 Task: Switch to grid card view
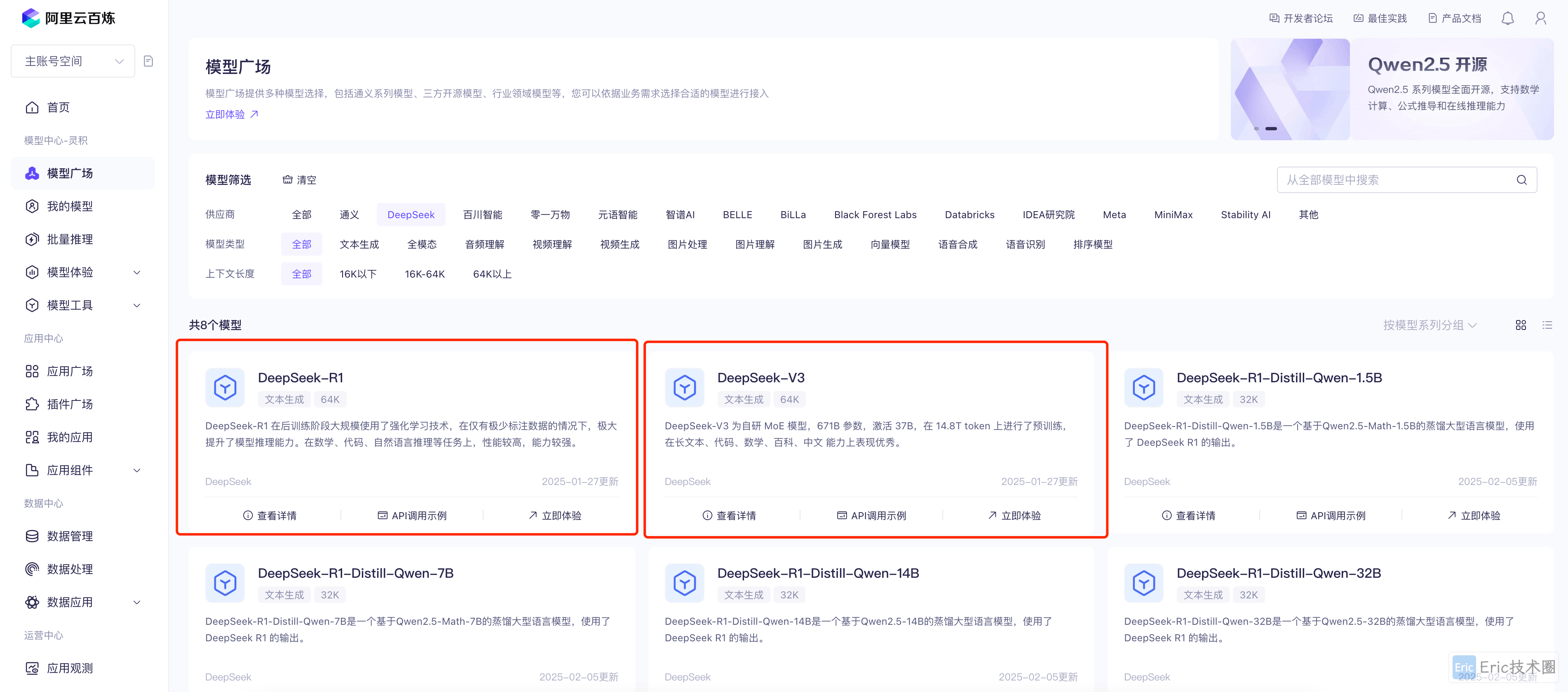pyautogui.click(x=1521, y=325)
